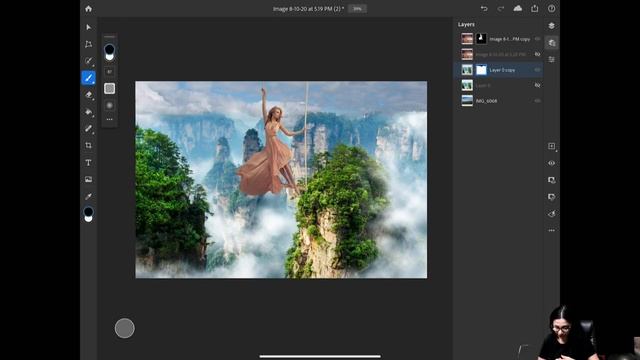Open the Help menu
The width and height of the screenshot is (640, 360).
click(551, 9)
